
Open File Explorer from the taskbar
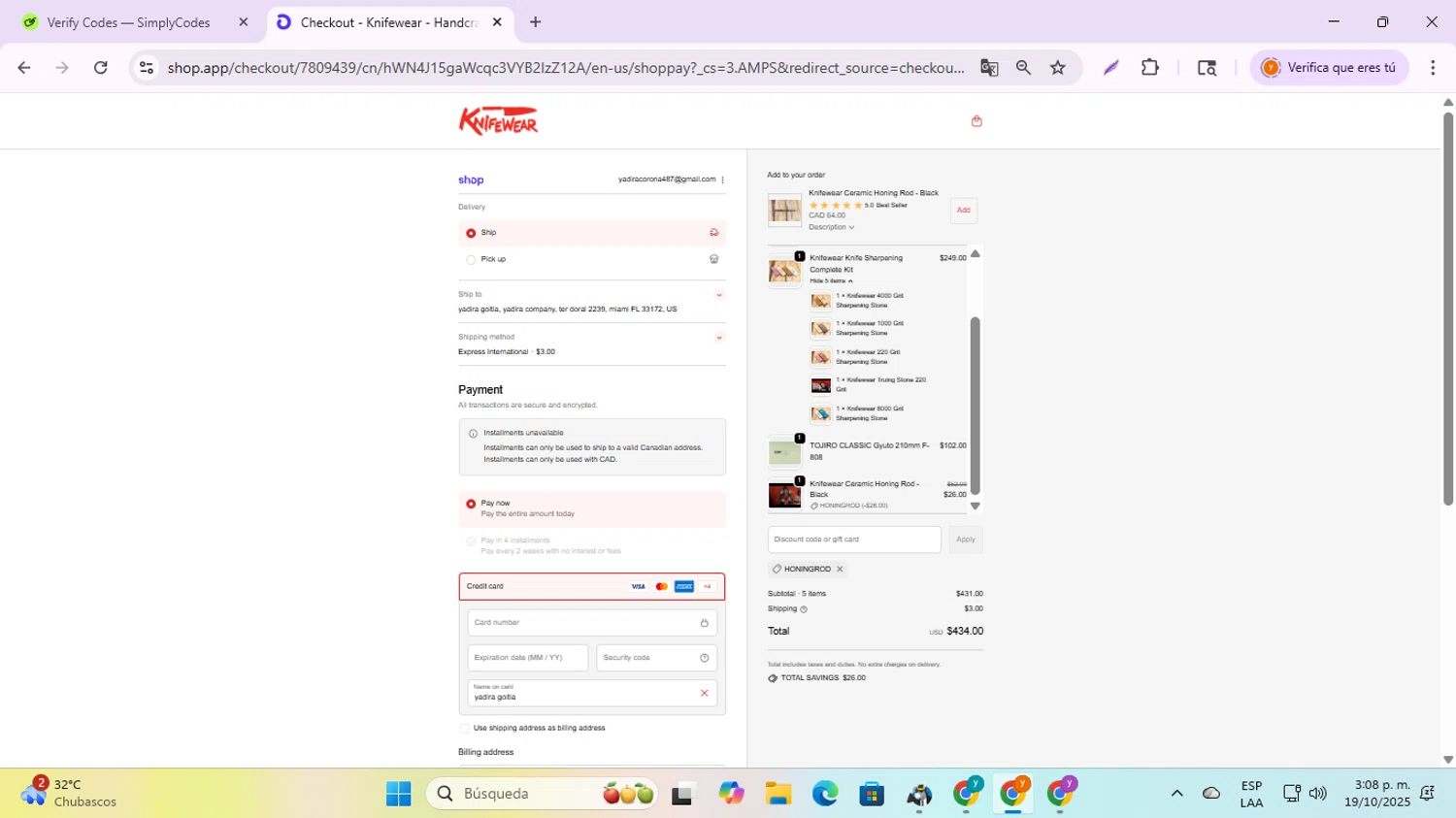pyautogui.click(x=778, y=794)
